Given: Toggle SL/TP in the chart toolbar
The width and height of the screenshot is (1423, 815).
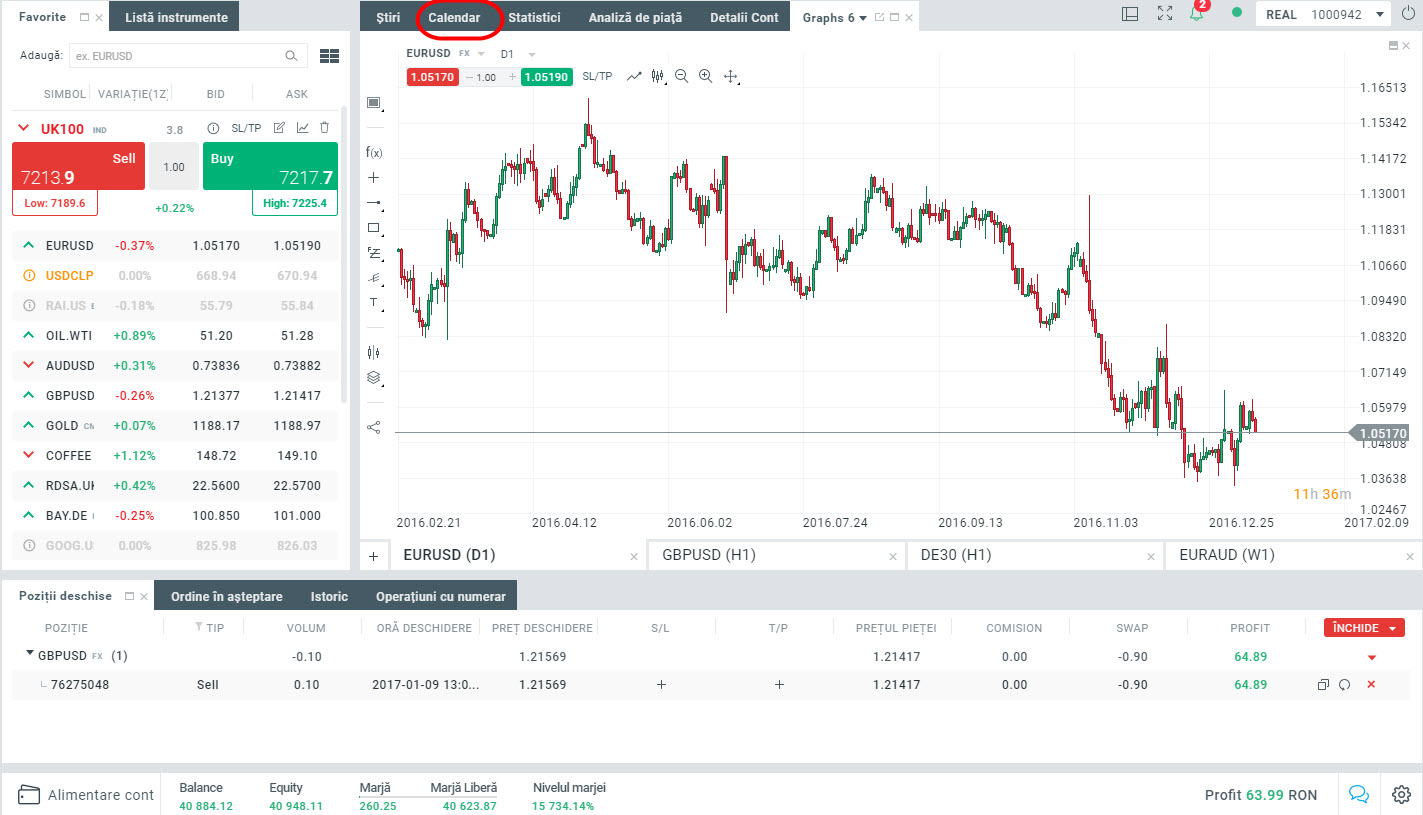Looking at the screenshot, I should coord(597,76).
